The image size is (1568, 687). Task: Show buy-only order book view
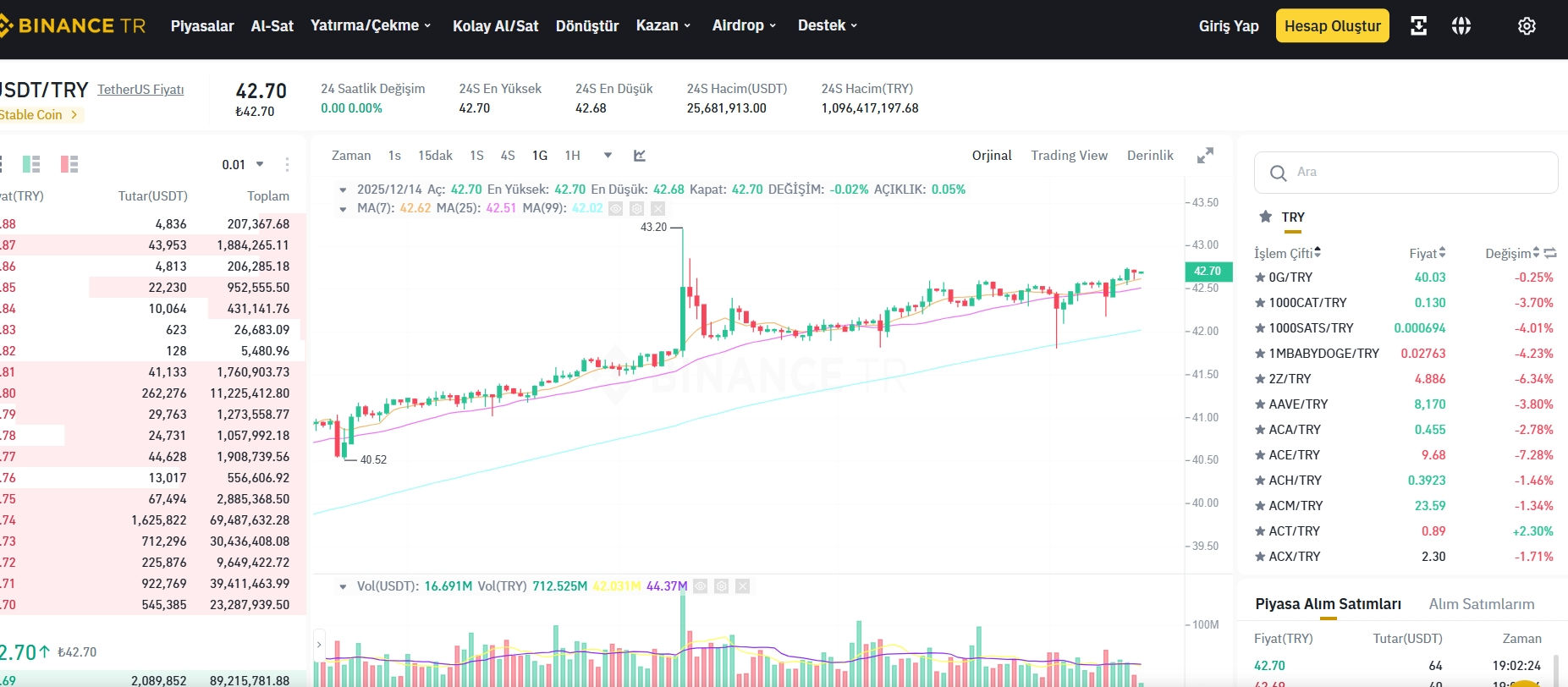pyautogui.click(x=31, y=164)
